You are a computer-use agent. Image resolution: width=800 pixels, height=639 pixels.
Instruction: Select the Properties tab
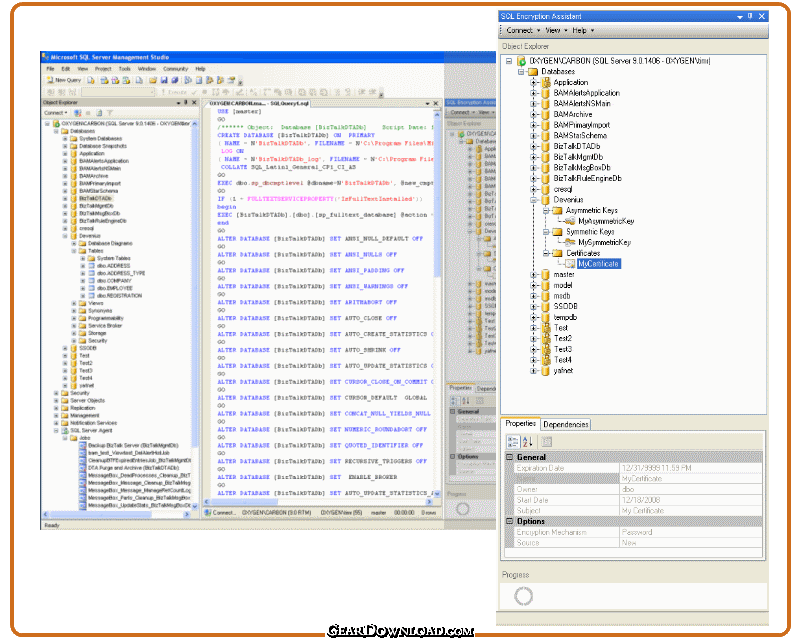pyautogui.click(x=520, y=423)
